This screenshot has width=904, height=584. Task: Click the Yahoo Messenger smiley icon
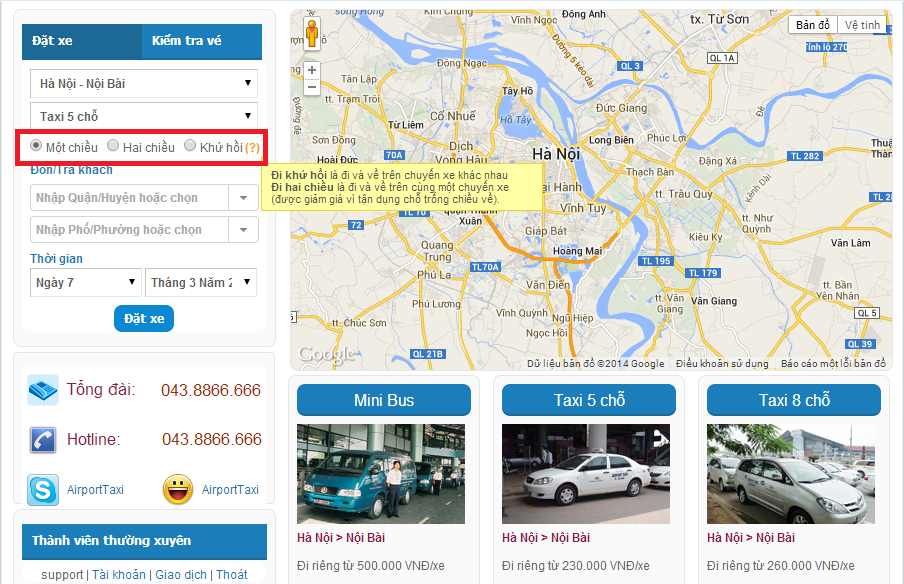pyautogui.click(x=177, y=489)
